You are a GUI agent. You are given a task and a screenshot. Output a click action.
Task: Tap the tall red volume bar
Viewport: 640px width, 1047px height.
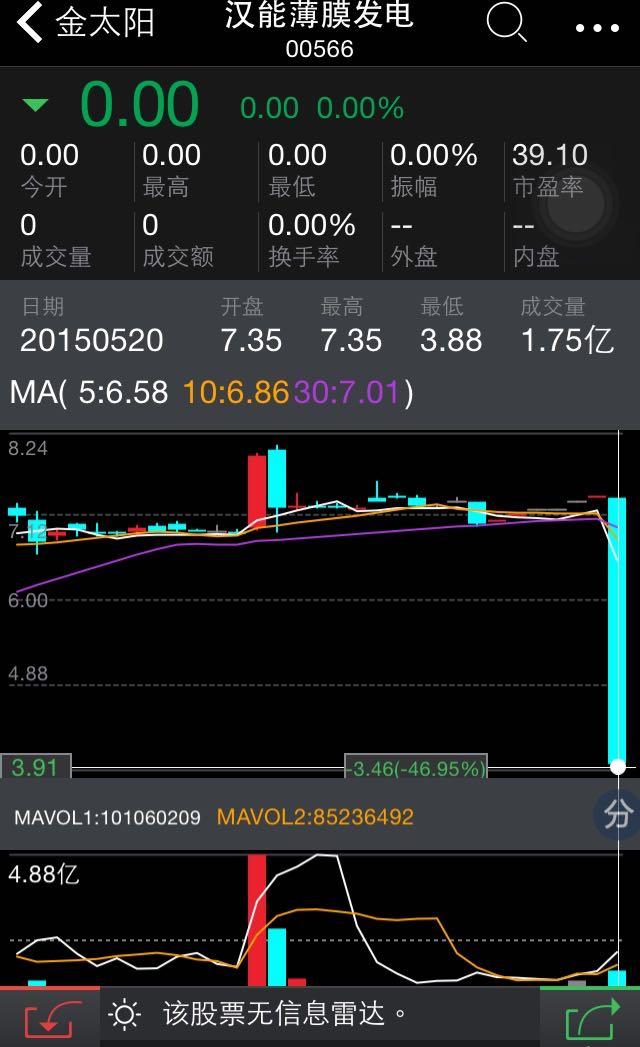(x=257, y=920)
